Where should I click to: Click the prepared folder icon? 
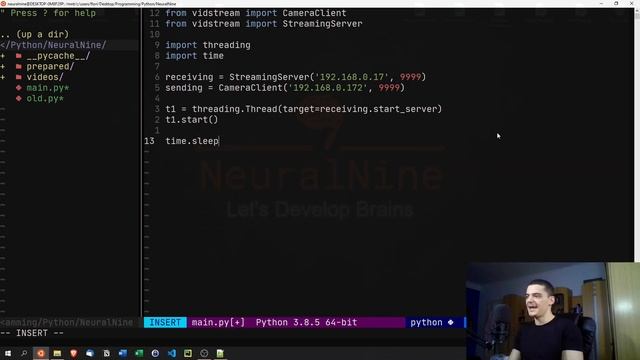(x=19, y=67)
